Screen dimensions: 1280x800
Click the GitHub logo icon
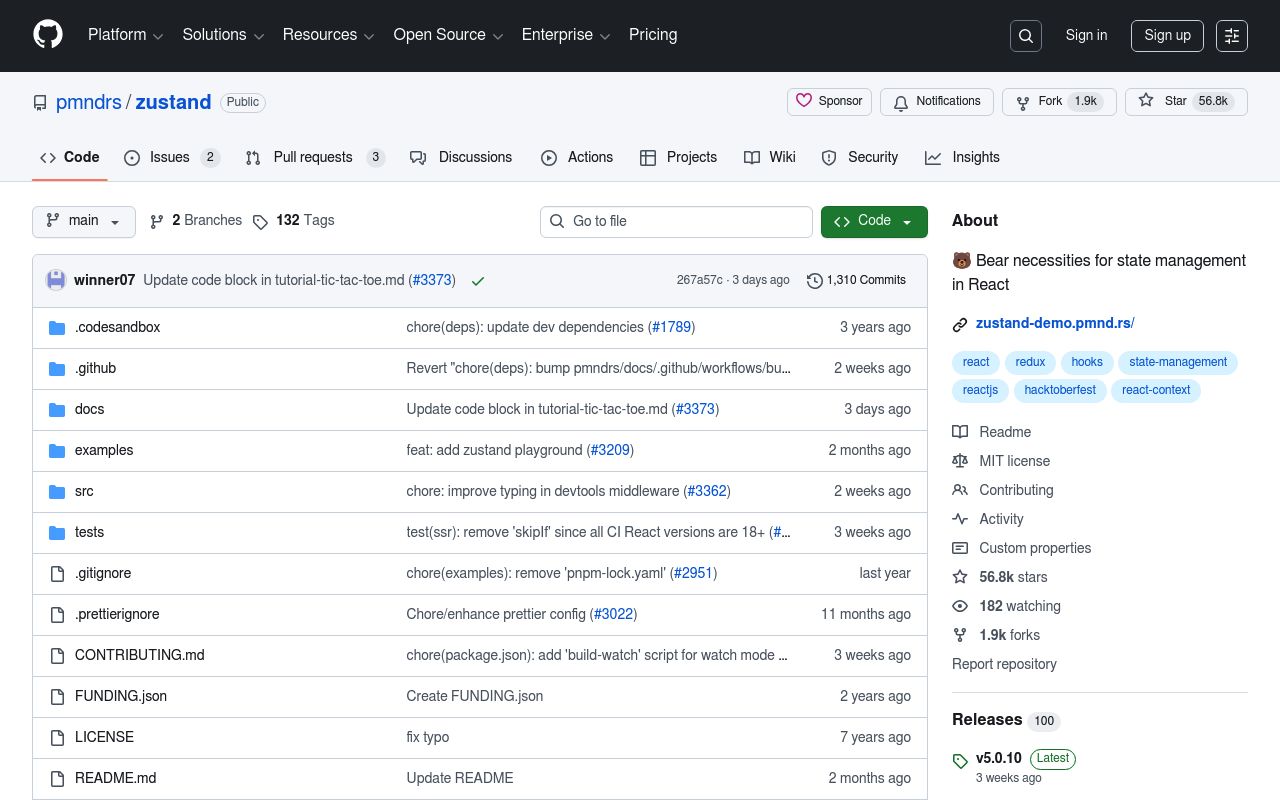48,35
